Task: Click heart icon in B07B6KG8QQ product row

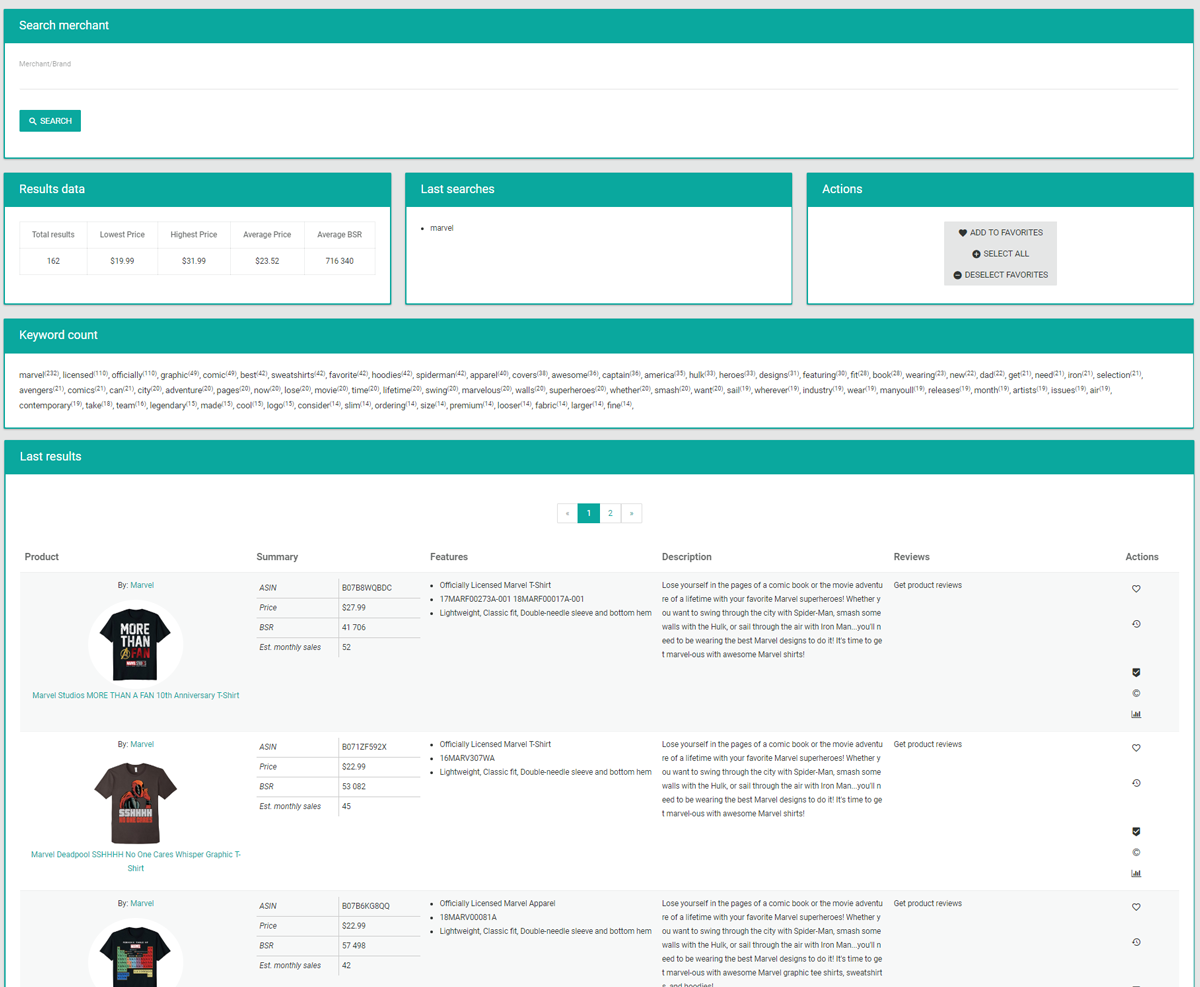Action: coord(1136,907)
